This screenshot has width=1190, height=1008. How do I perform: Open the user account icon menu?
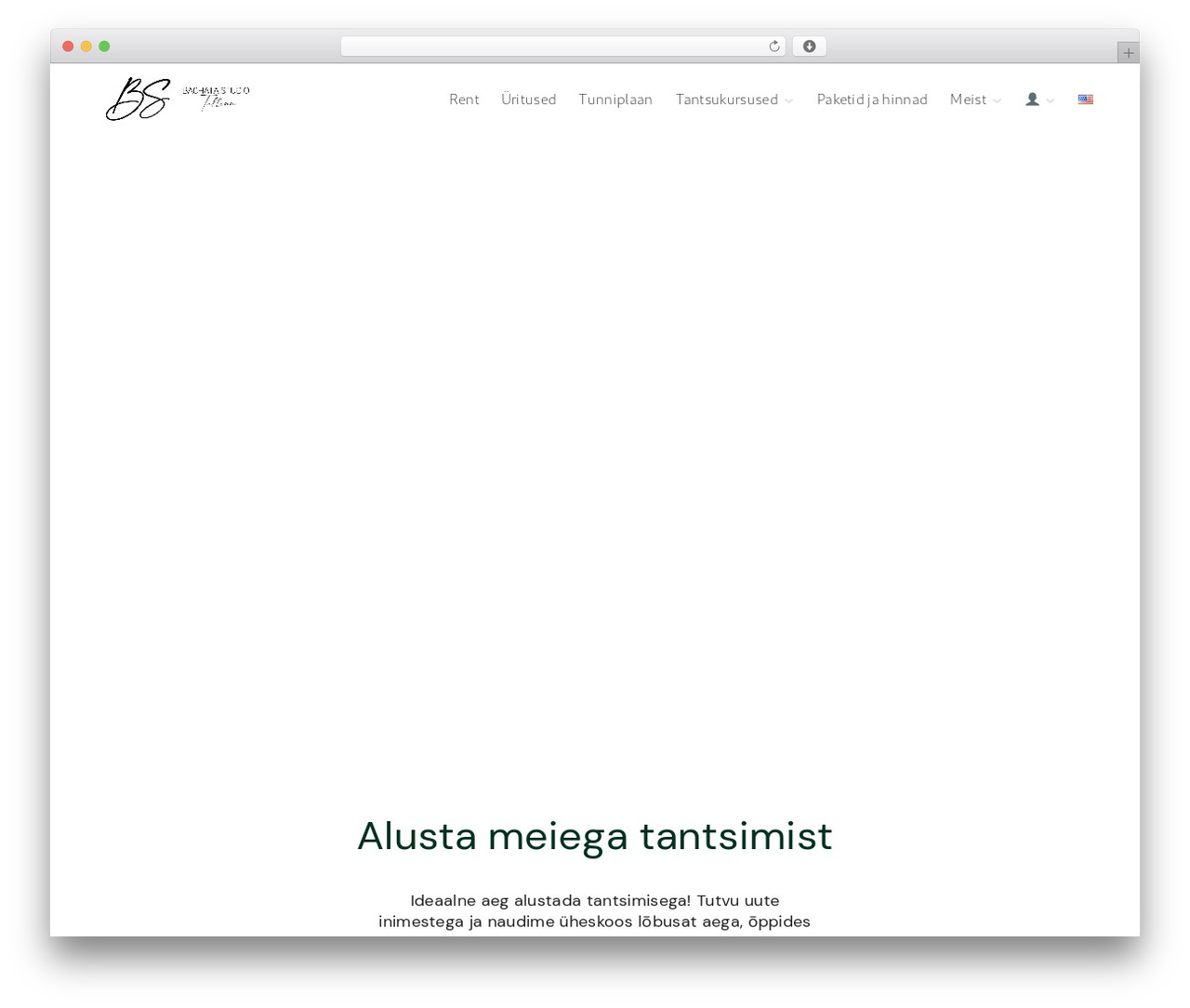[1032, 99]
